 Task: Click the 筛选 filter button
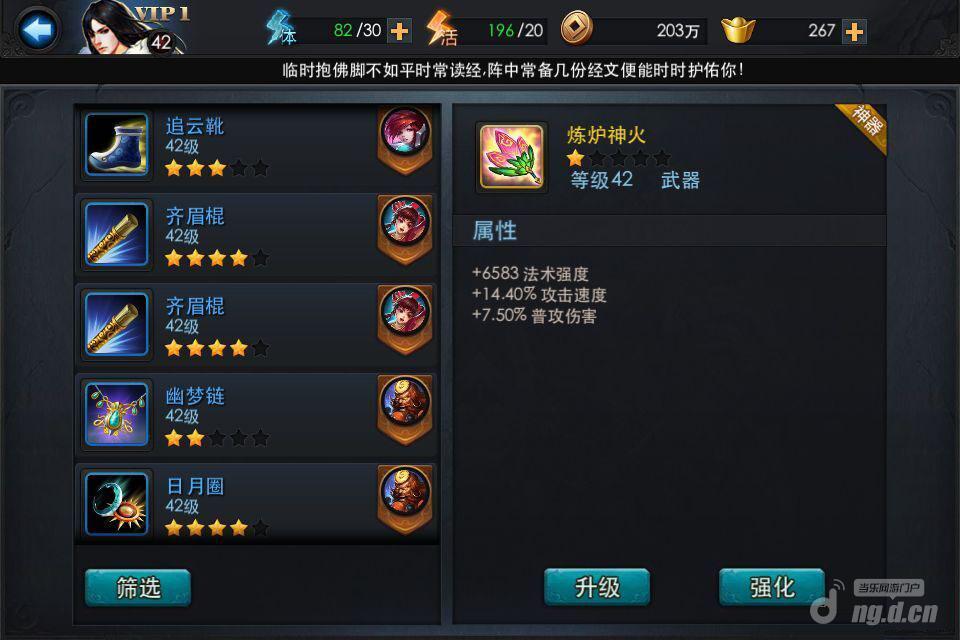138,587
